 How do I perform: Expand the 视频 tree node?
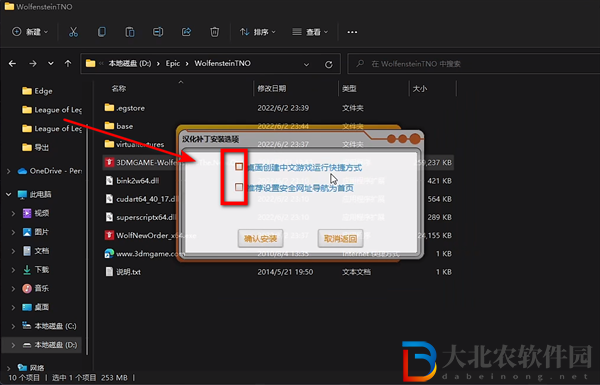(x=13, y=213)
